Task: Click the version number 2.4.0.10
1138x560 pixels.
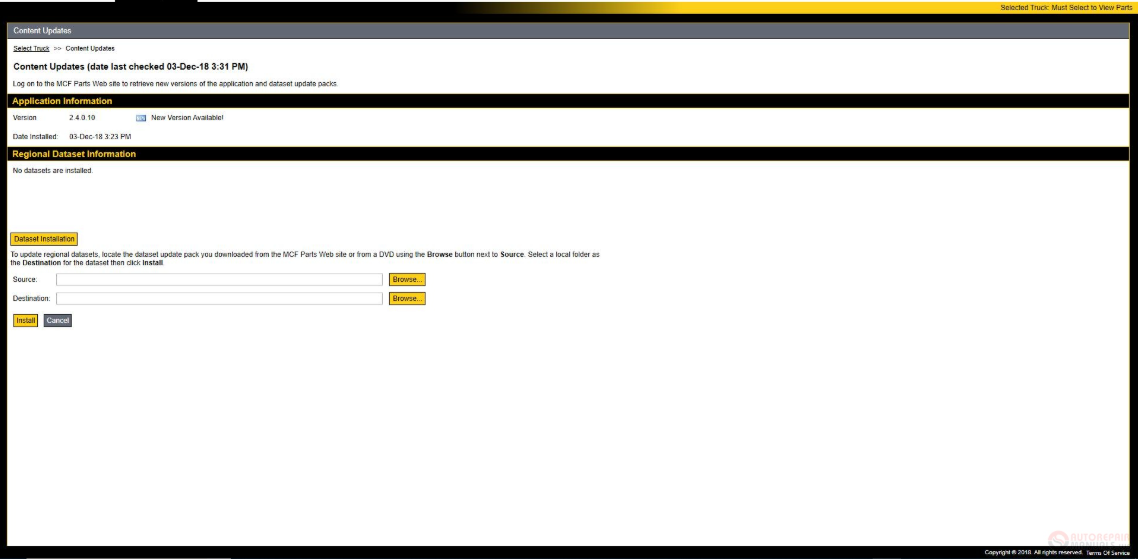Action: [82, 118]
